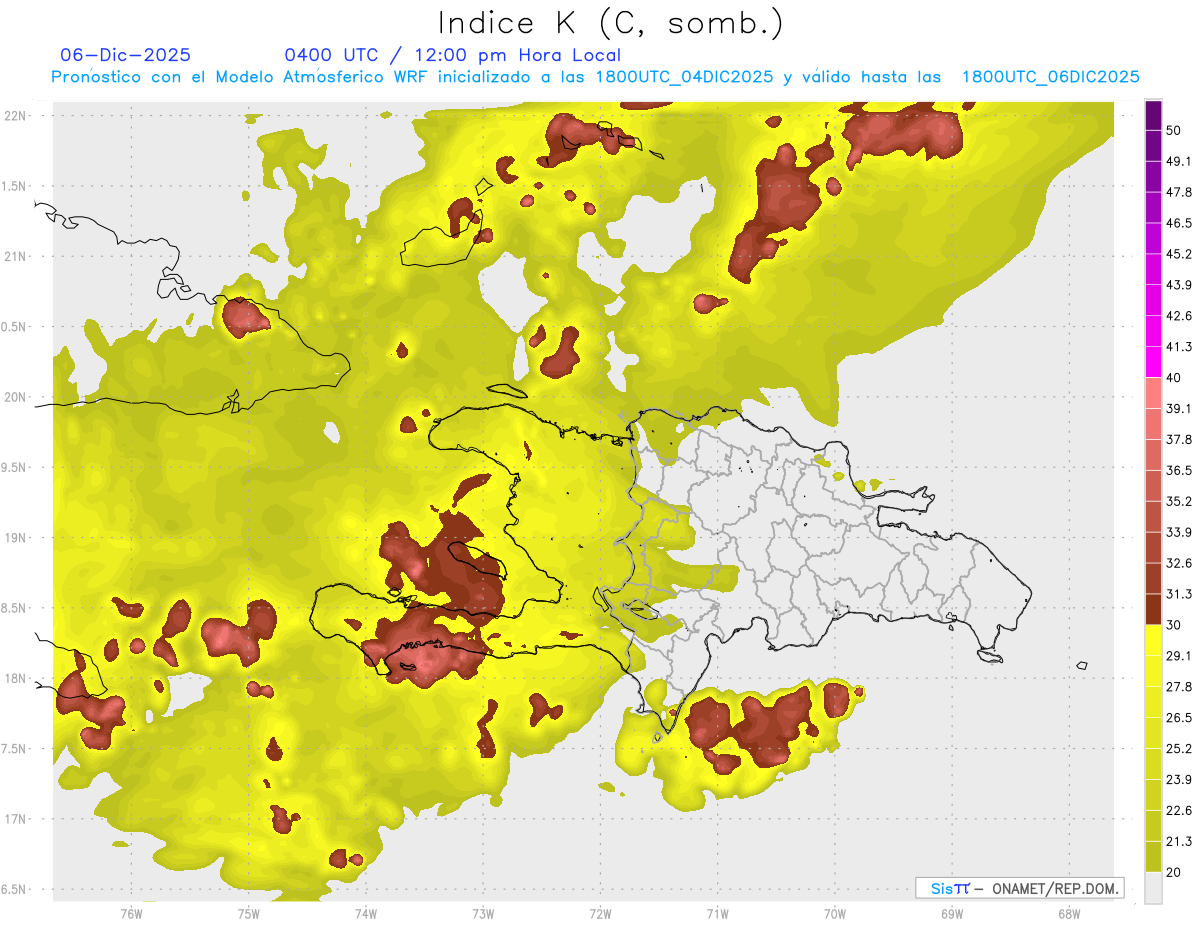Click the colorbar value '29.1'

tap(1179, 656)
